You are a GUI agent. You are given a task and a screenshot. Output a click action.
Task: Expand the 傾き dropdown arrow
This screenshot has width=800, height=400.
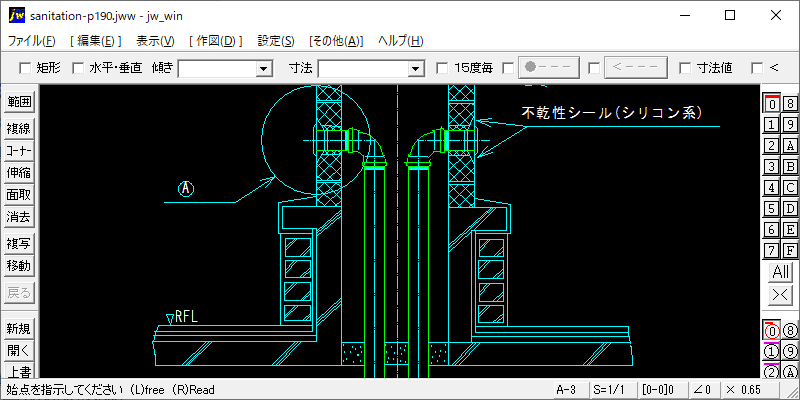(264, 68)
